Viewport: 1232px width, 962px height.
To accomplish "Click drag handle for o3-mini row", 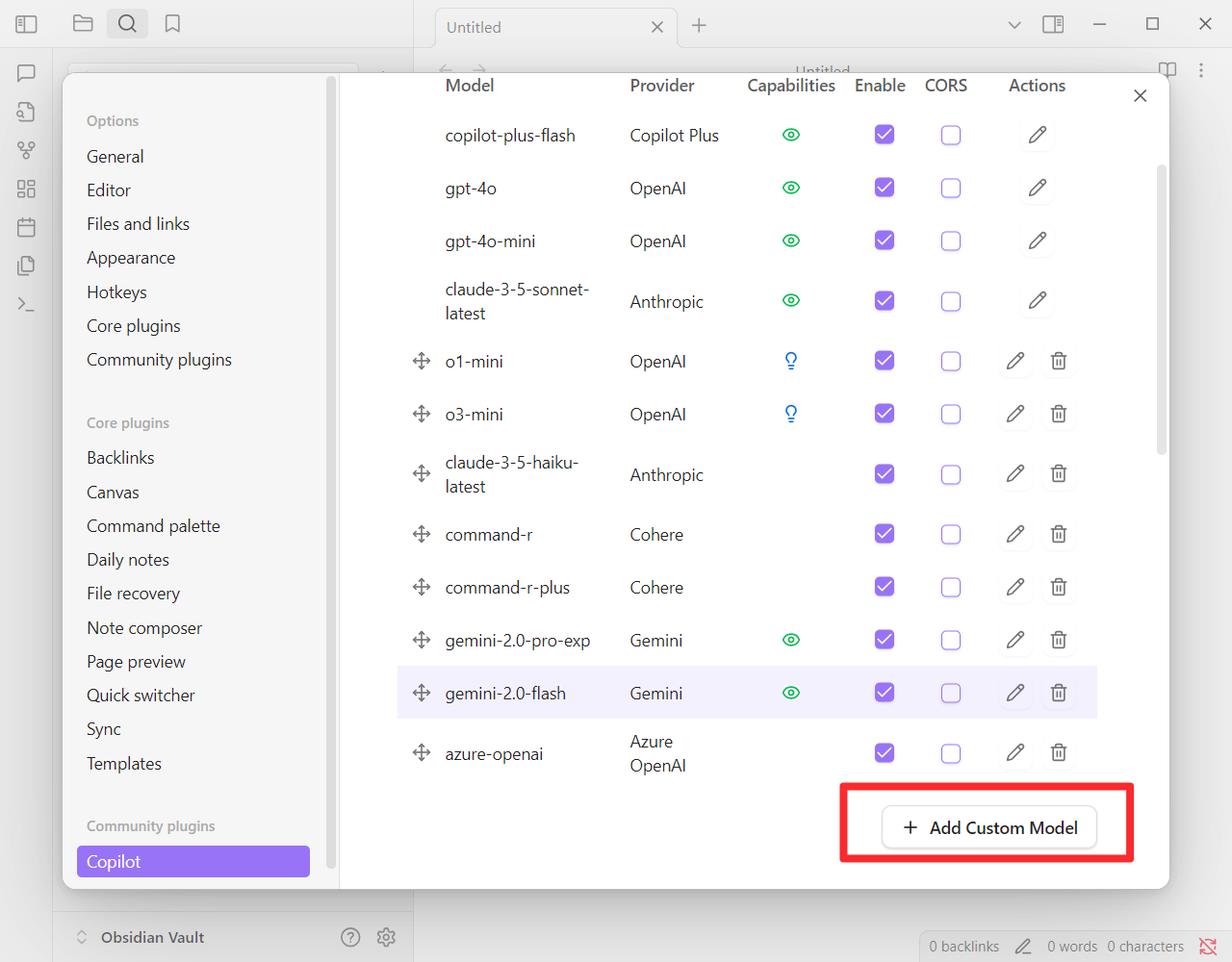I will pos(422,415).
